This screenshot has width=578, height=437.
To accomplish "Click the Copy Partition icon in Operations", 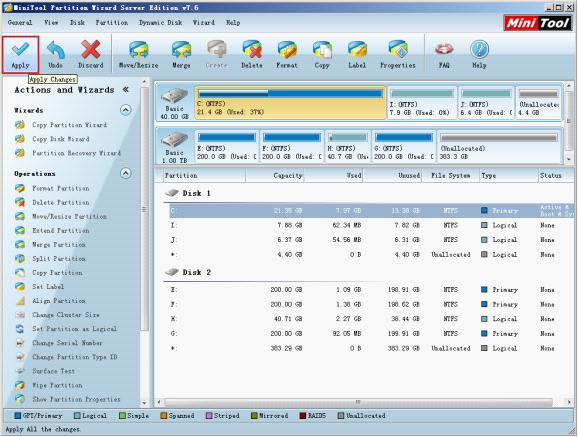I will [20, 273].
